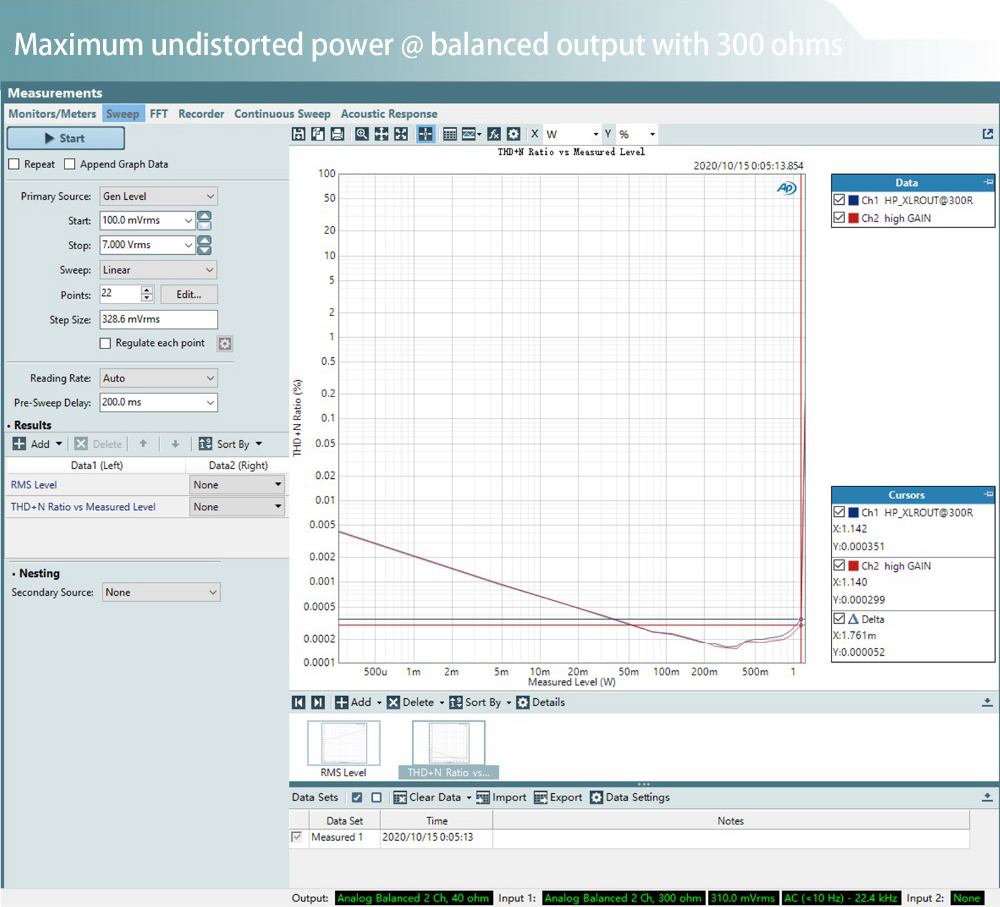Click the graph settings gear icon
Viewport: 1000px width, 907px height.
click(513, 134)
